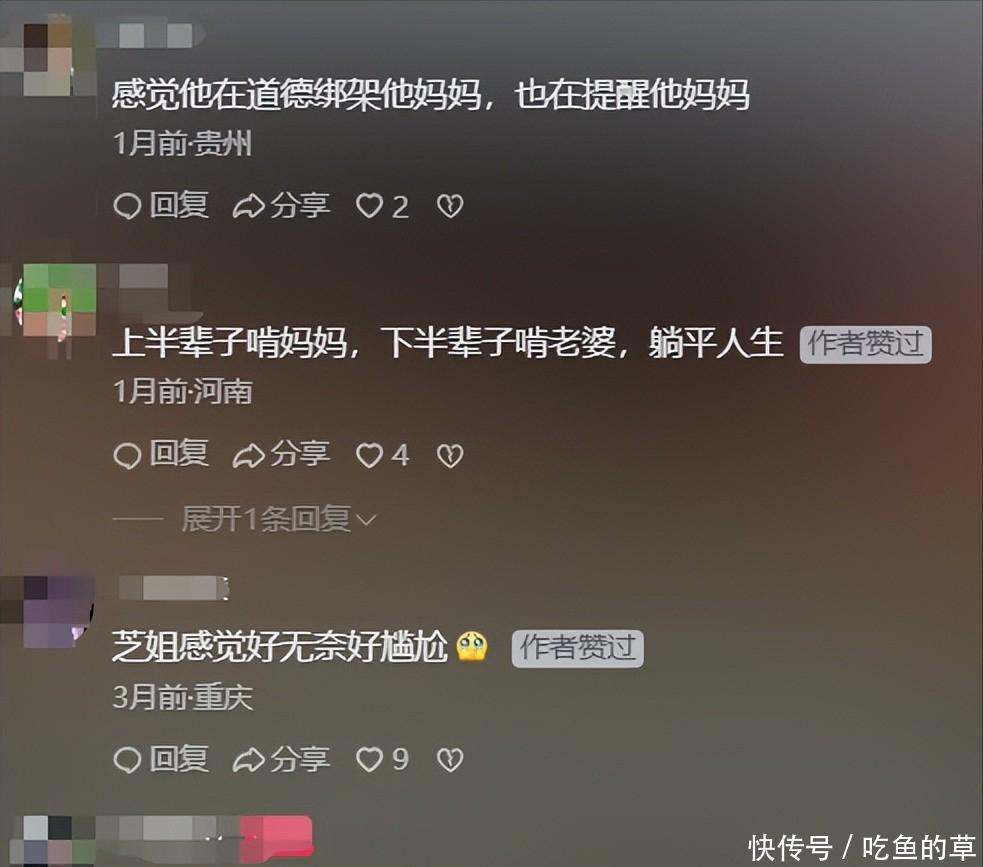Dislike the Chongqing comment via broken heart
The width and height of the screenshot is (983, 867).
450,760
